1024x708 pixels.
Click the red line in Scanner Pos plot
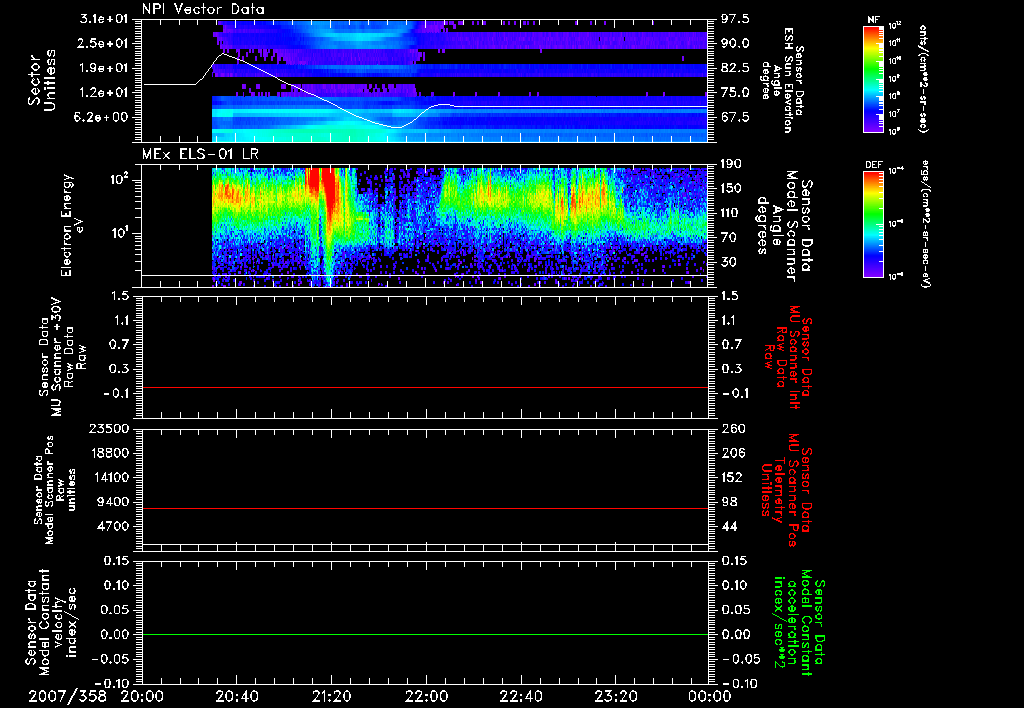[x=424, y=508]
